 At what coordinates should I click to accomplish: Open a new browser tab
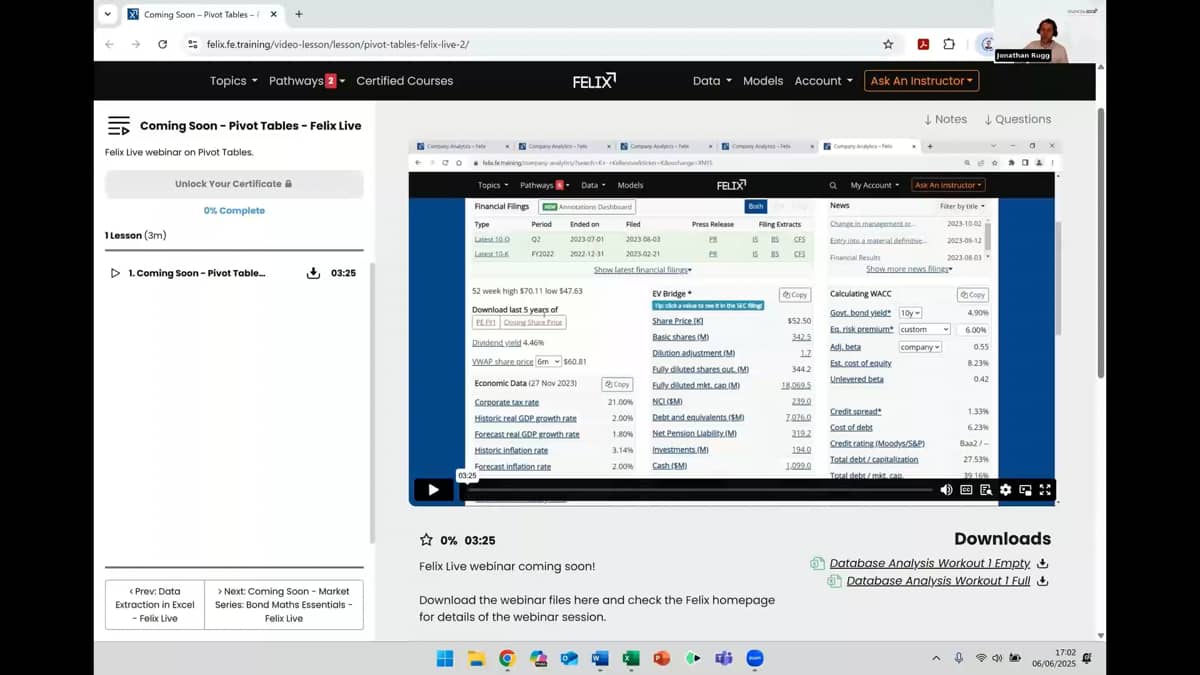tap(299, 14)
